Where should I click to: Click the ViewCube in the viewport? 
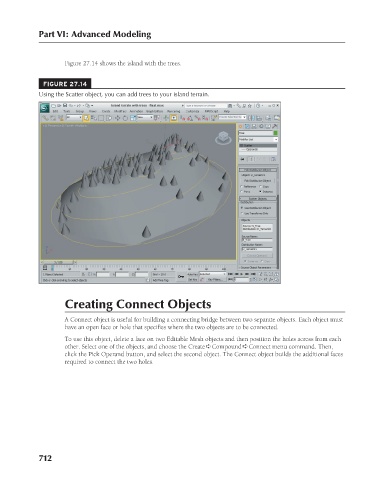click(x=223, y=138)
